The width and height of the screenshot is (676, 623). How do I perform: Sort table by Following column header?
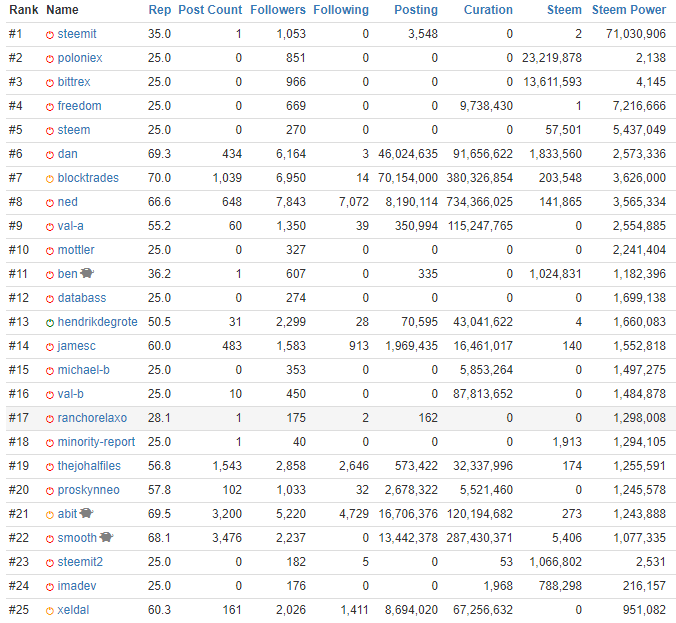341,10
